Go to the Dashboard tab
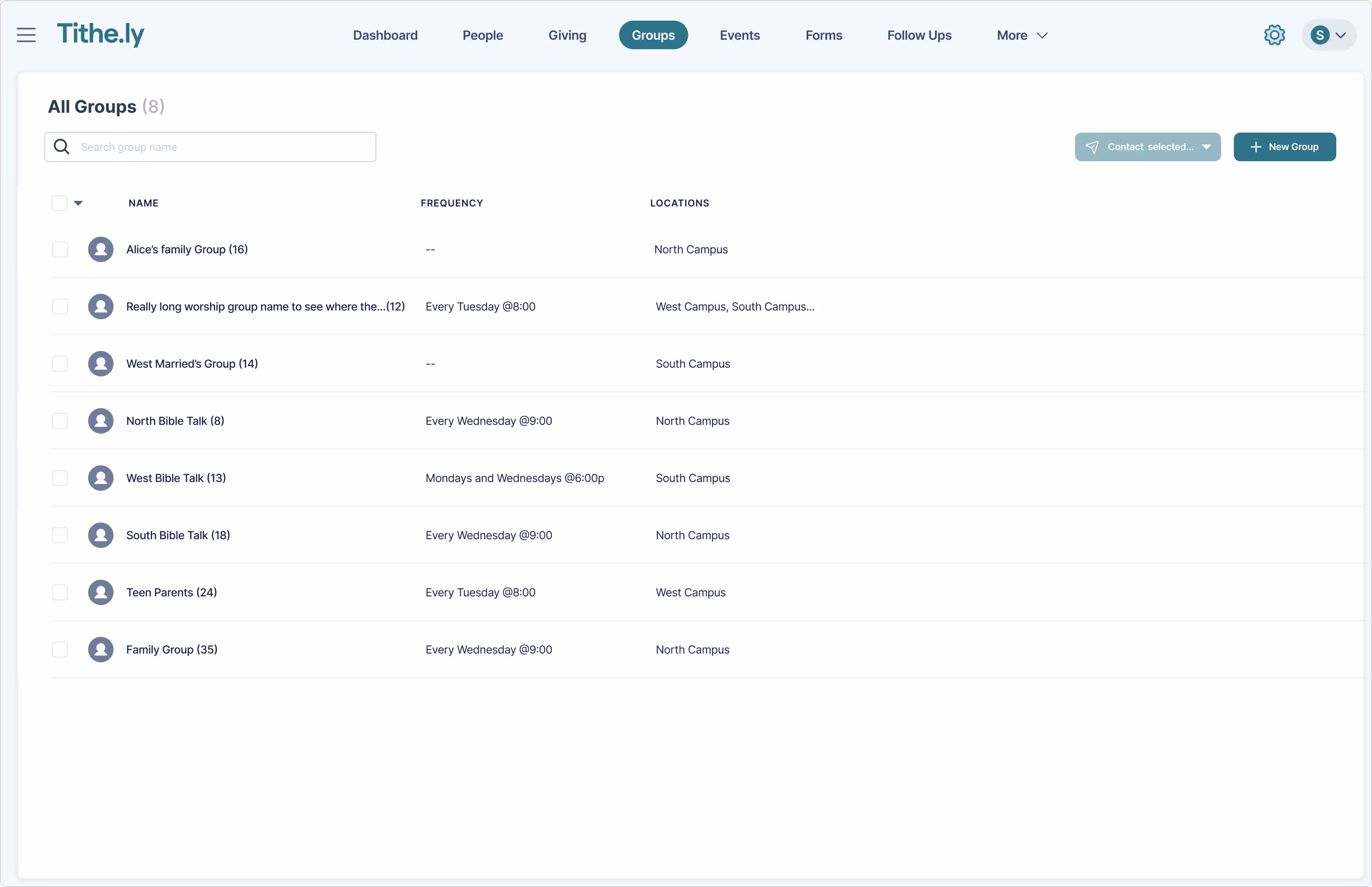The height and width of the screenshot is (887, 1372). click(385, 35)
